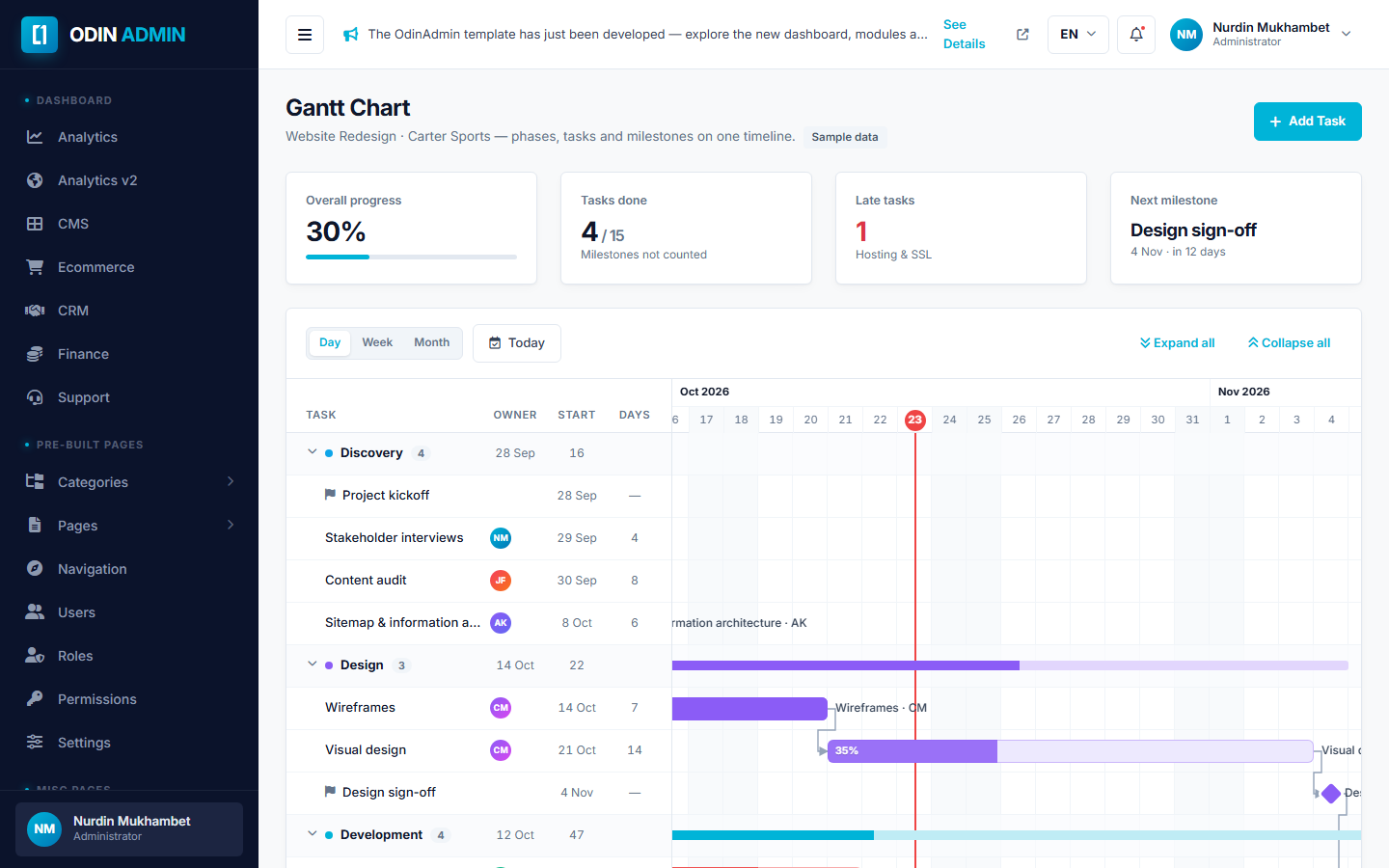Image resolution: width=1389 pixels, height=868 pixels.
Task: Click the Permissions key icon
Action: click(35, 699)
